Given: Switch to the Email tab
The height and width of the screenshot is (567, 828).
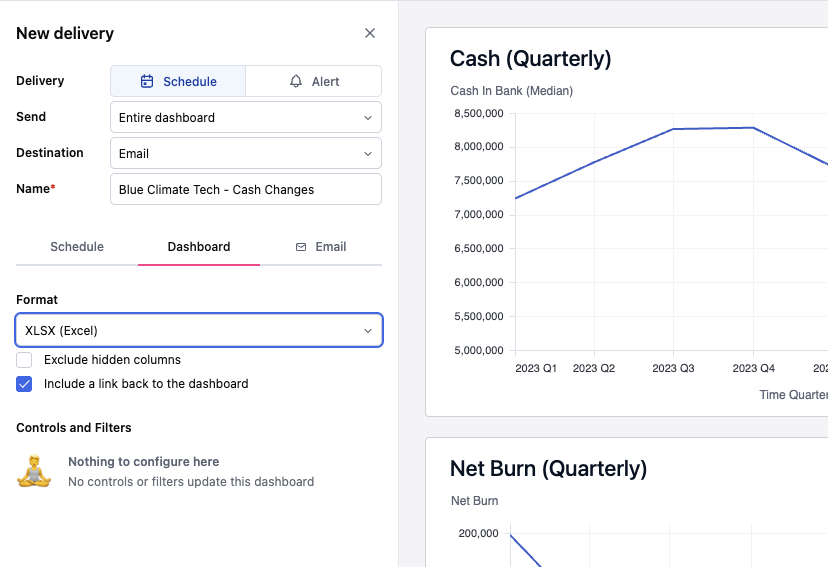Looking at the screenshot, I should 321,247.
